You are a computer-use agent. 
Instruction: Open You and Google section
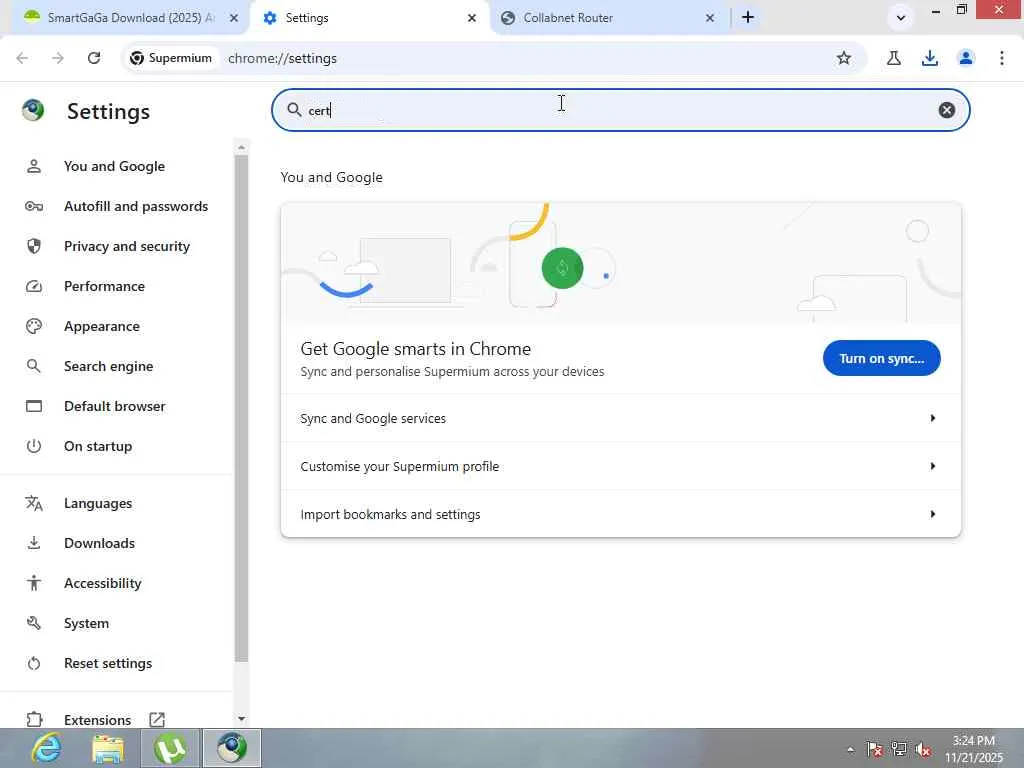coord(114,166)
